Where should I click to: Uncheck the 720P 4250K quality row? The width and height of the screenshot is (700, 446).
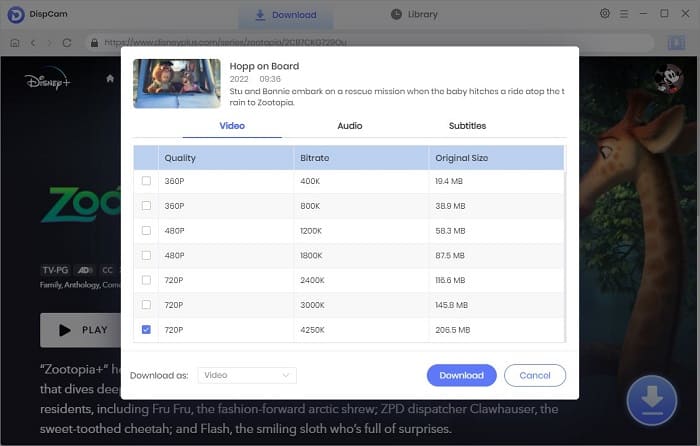coord(146,329)
